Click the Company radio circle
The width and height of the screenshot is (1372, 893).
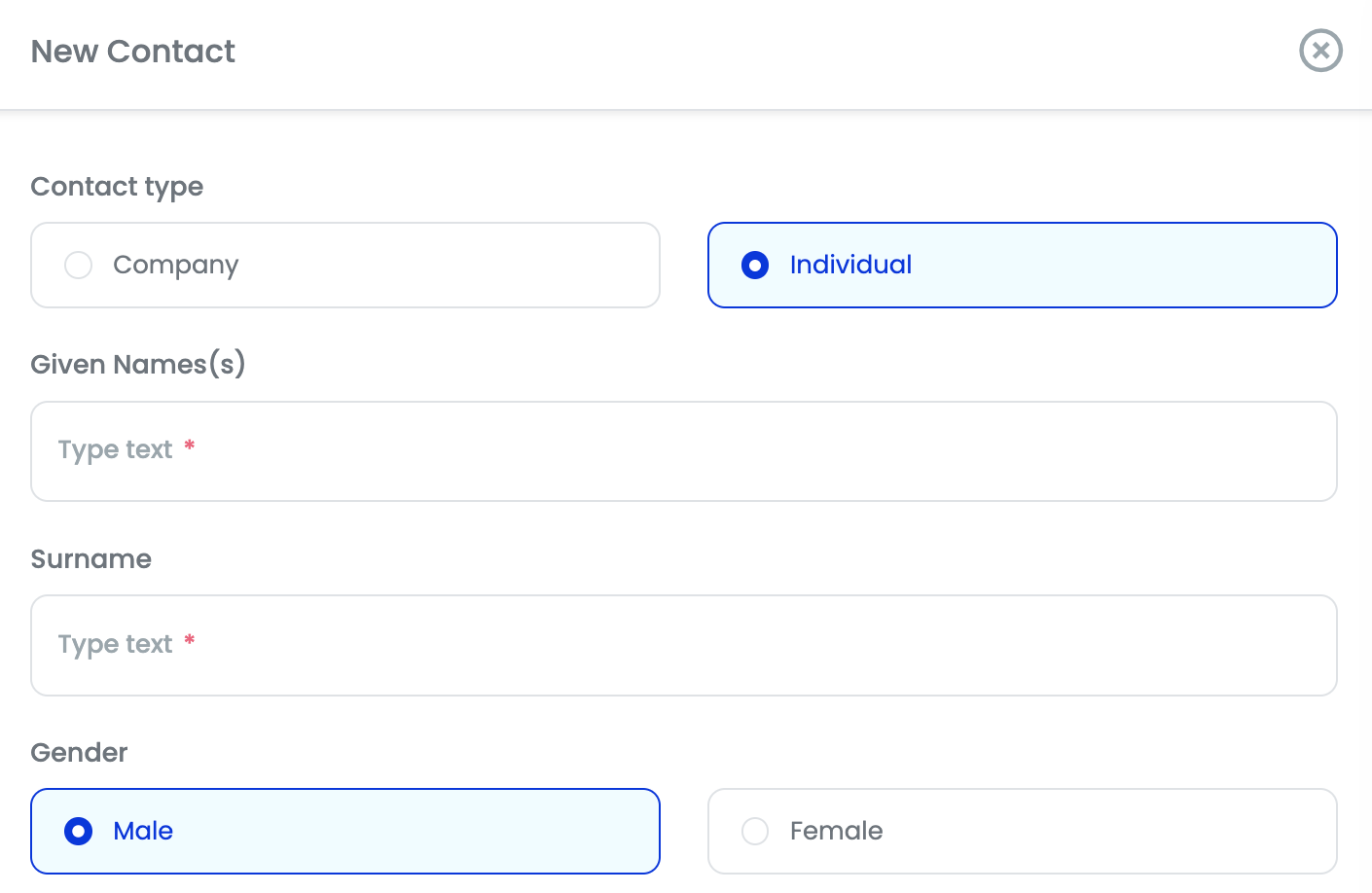pyautogui.click(x=78, y=265)
